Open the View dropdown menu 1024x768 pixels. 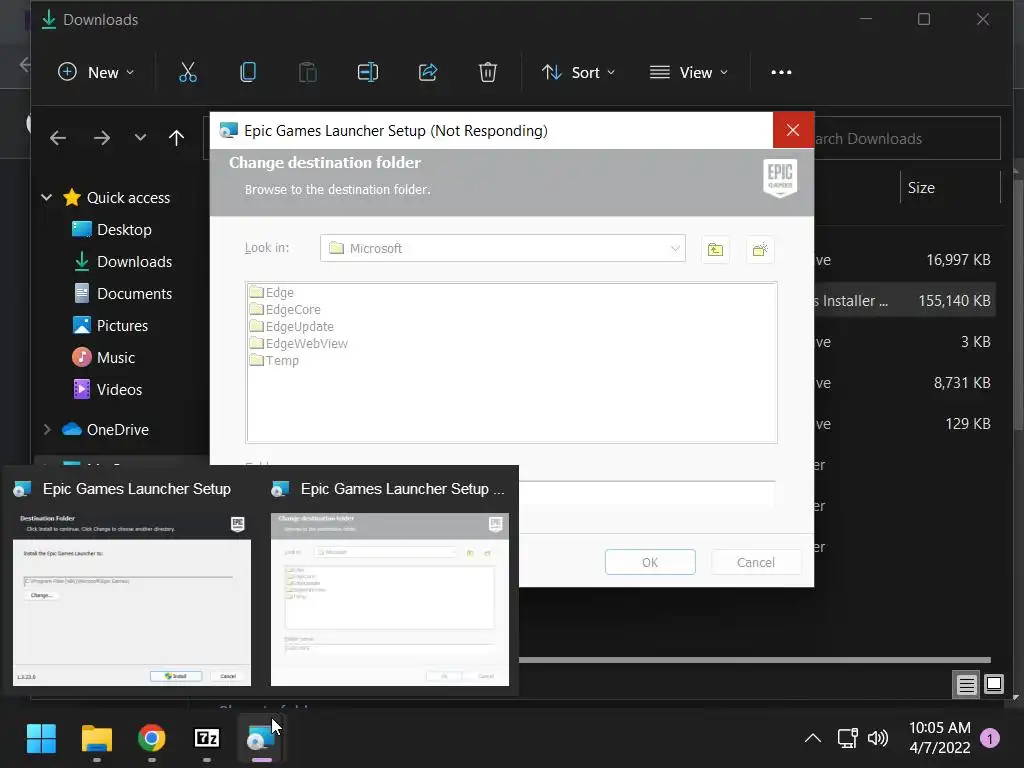(688, 72)
